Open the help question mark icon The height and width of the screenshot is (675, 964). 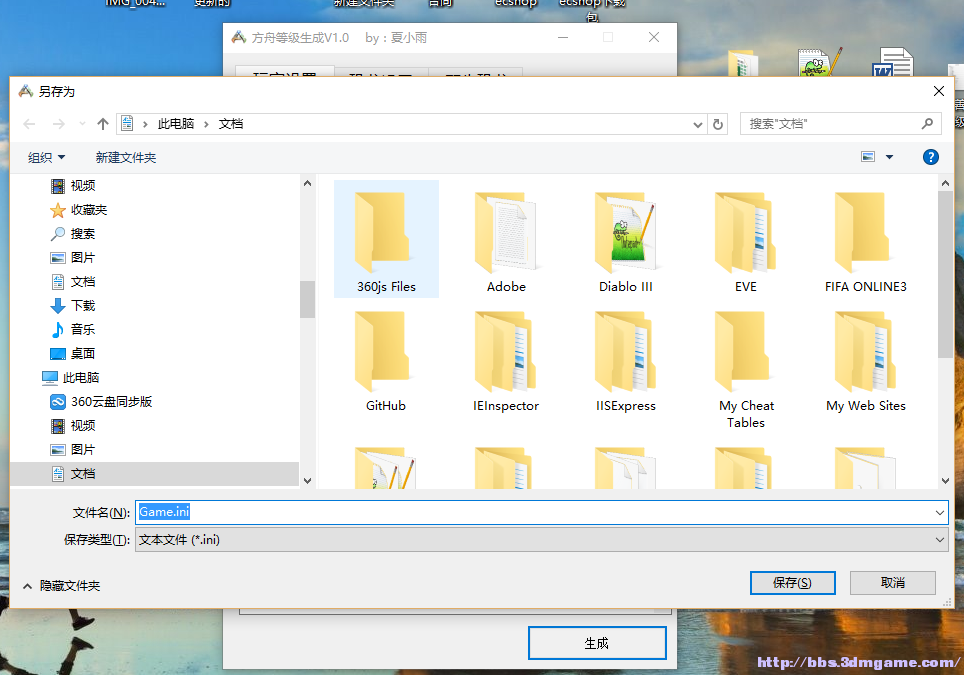(x=931, y=157)
